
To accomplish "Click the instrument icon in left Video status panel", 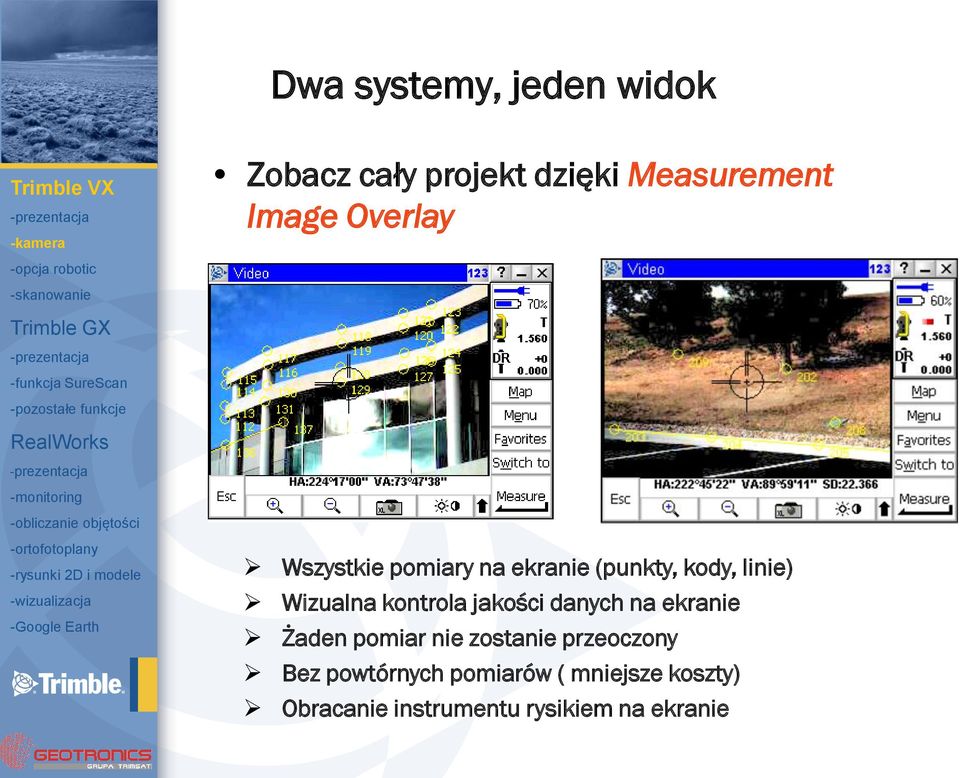I will click(501, 328).
